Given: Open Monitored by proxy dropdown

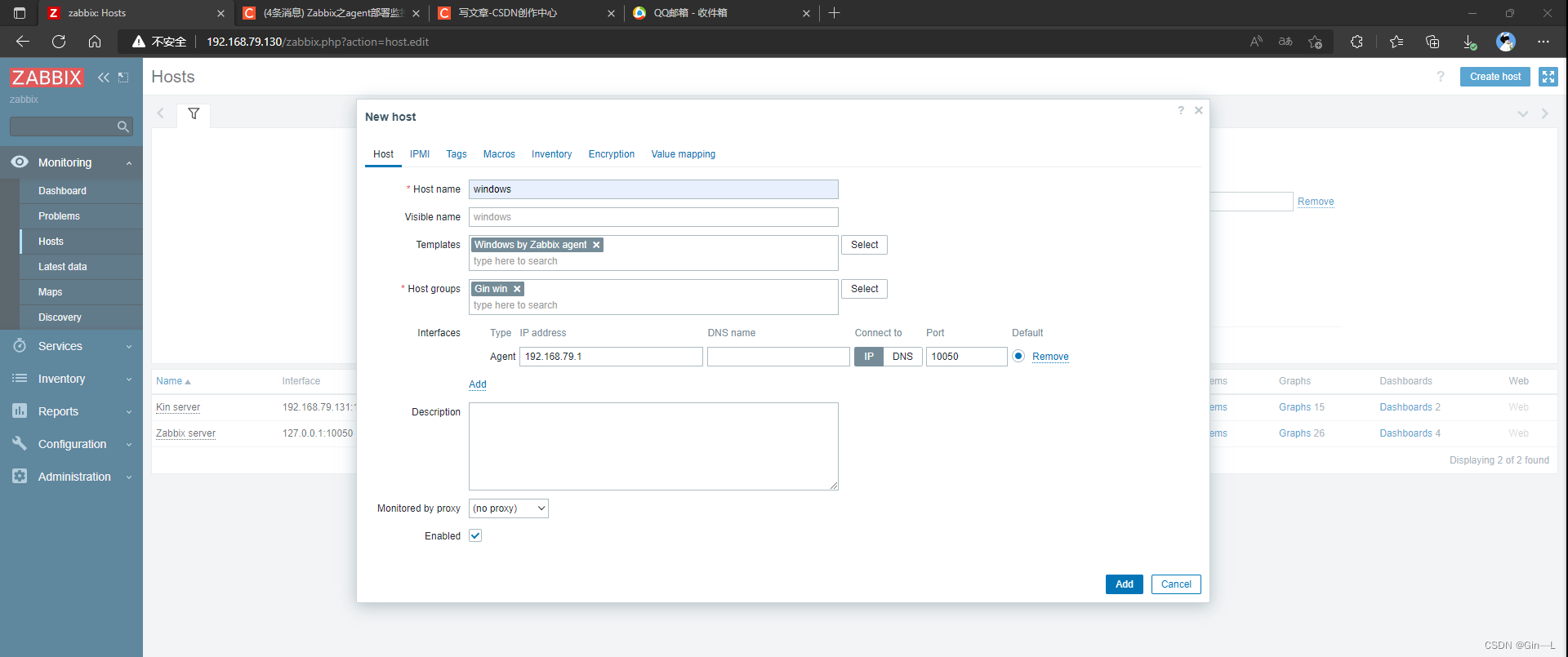Looking at the screenshot, I should 508,508.
